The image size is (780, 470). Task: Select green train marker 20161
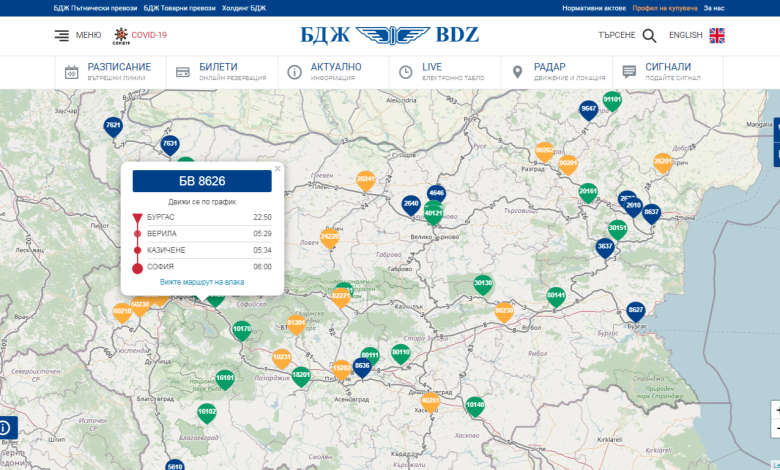click(588, 192)
